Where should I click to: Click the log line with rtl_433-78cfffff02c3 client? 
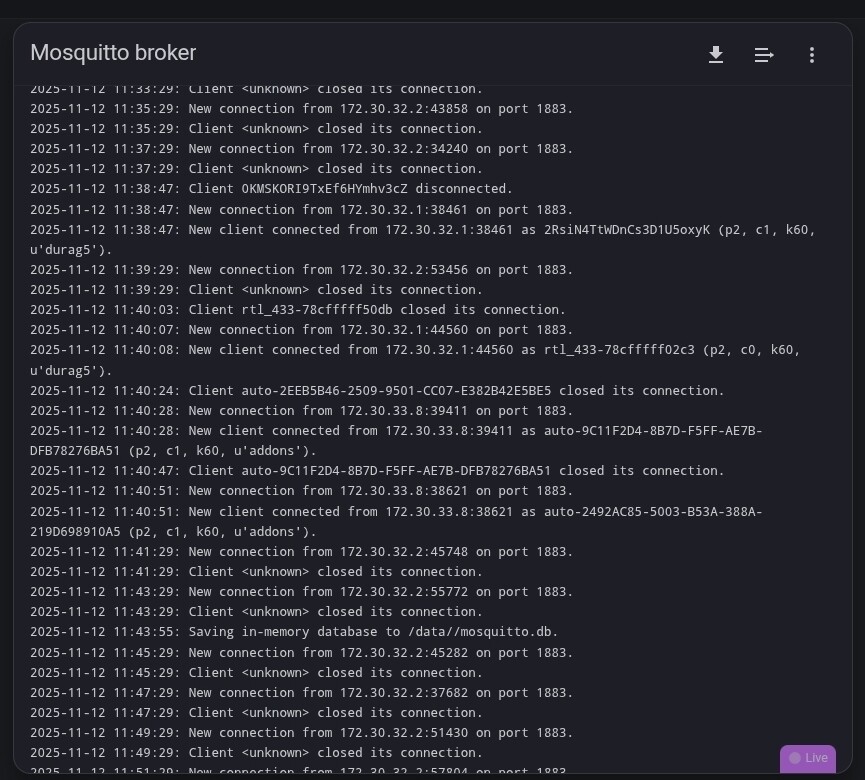click(415, 350)
